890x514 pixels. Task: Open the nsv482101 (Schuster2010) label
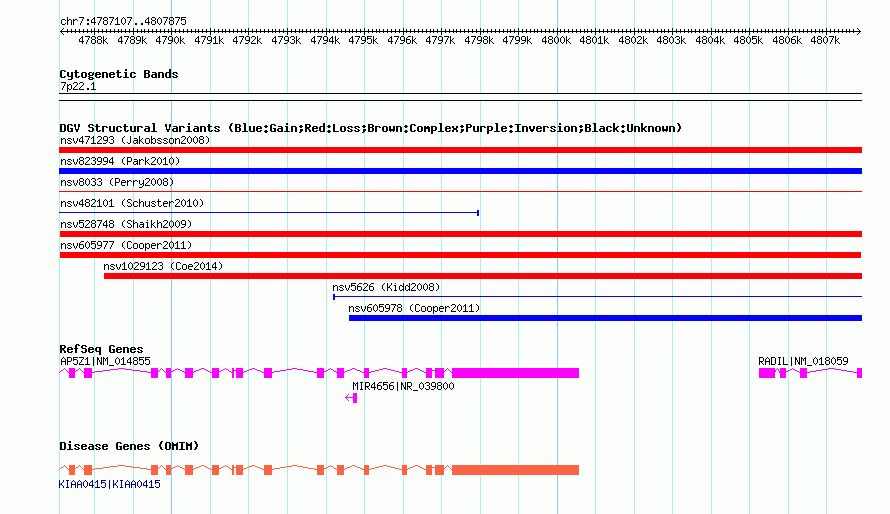(x=132, y=203)
